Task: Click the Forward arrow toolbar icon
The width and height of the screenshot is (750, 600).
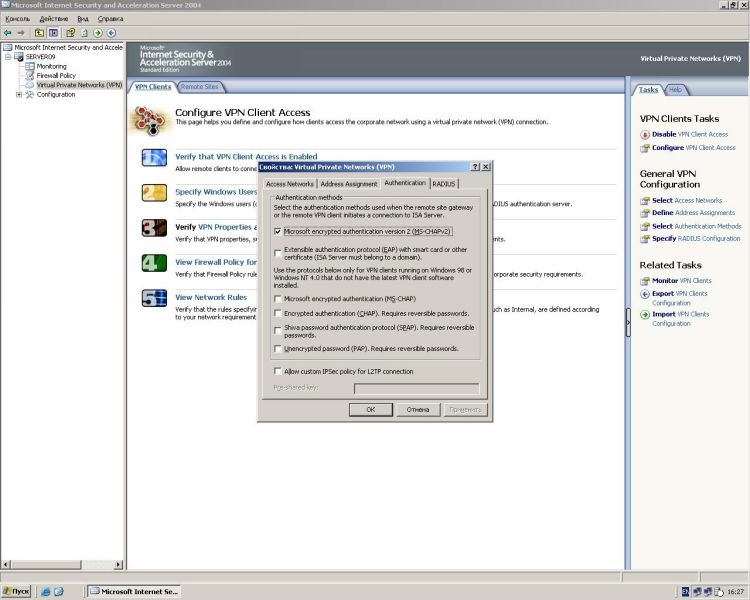Action: tap(21, 33)
